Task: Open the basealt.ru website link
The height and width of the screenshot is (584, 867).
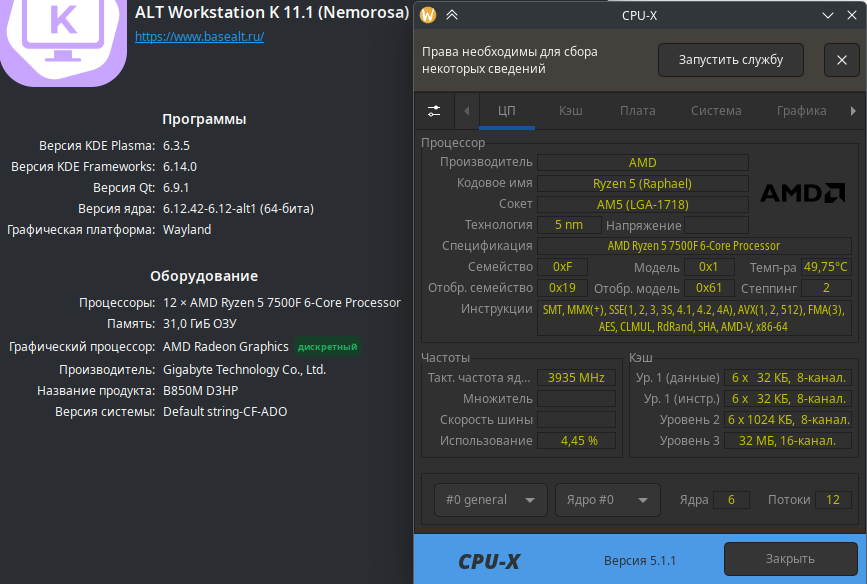Action: click(200, 36)
